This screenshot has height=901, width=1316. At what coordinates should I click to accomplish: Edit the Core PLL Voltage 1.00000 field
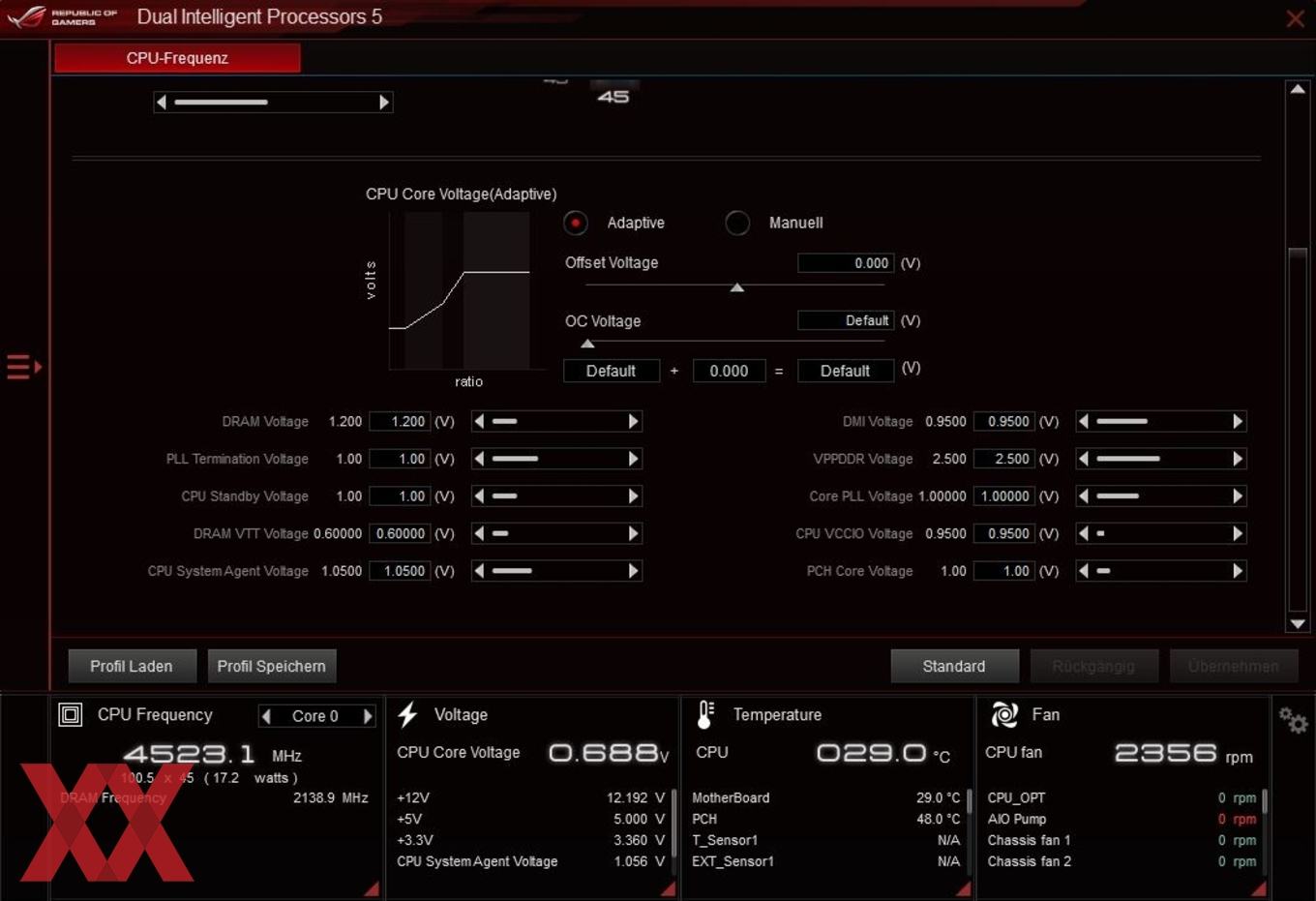point(1004,496)
